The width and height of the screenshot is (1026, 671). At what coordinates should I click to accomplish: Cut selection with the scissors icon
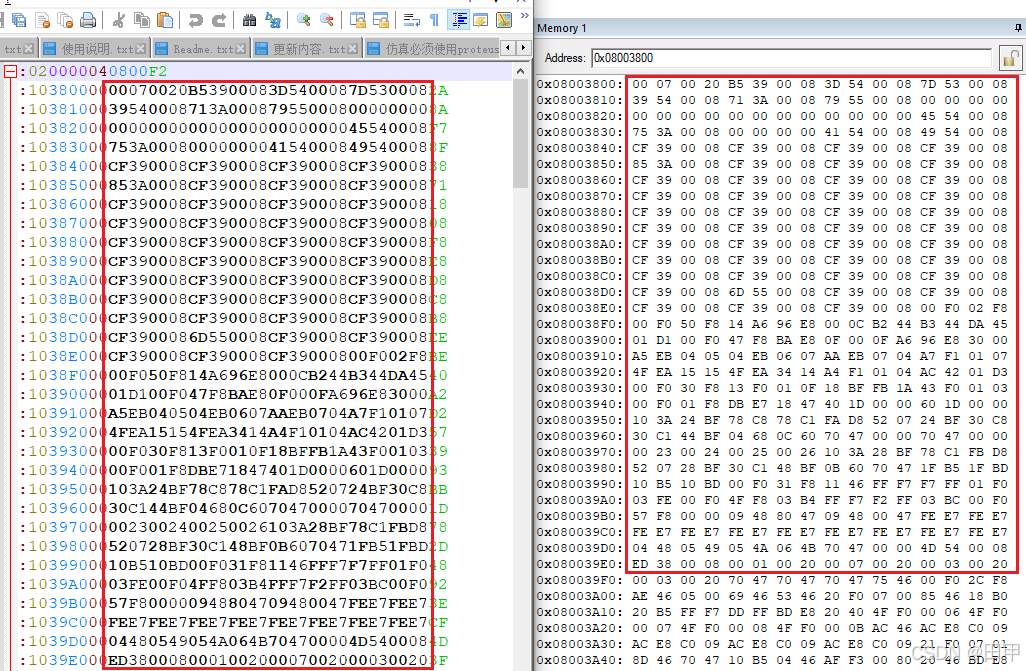[x=118, y=20]
